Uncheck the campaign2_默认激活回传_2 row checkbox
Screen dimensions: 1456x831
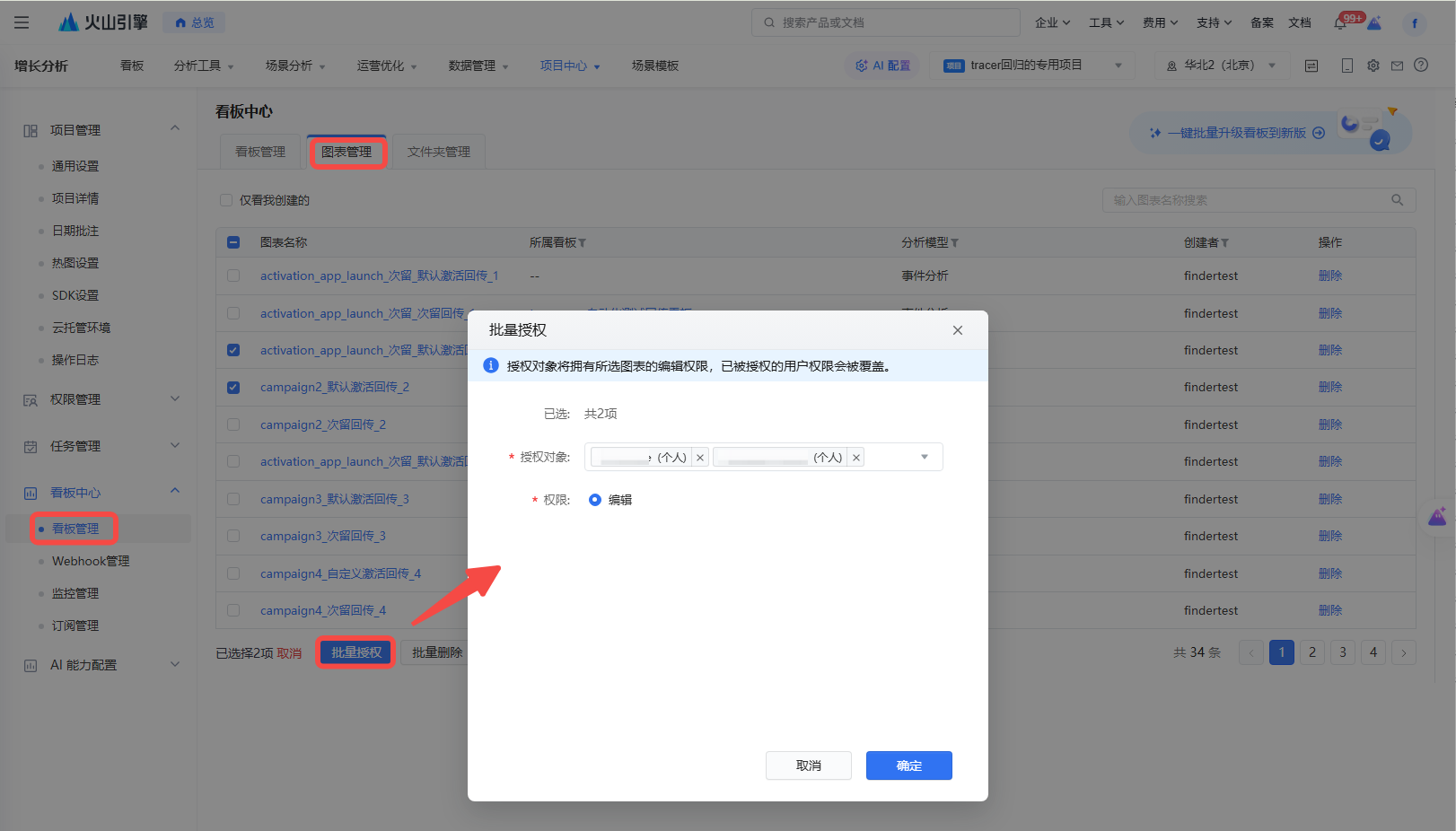pyautogui.click(x=233, y=388)
